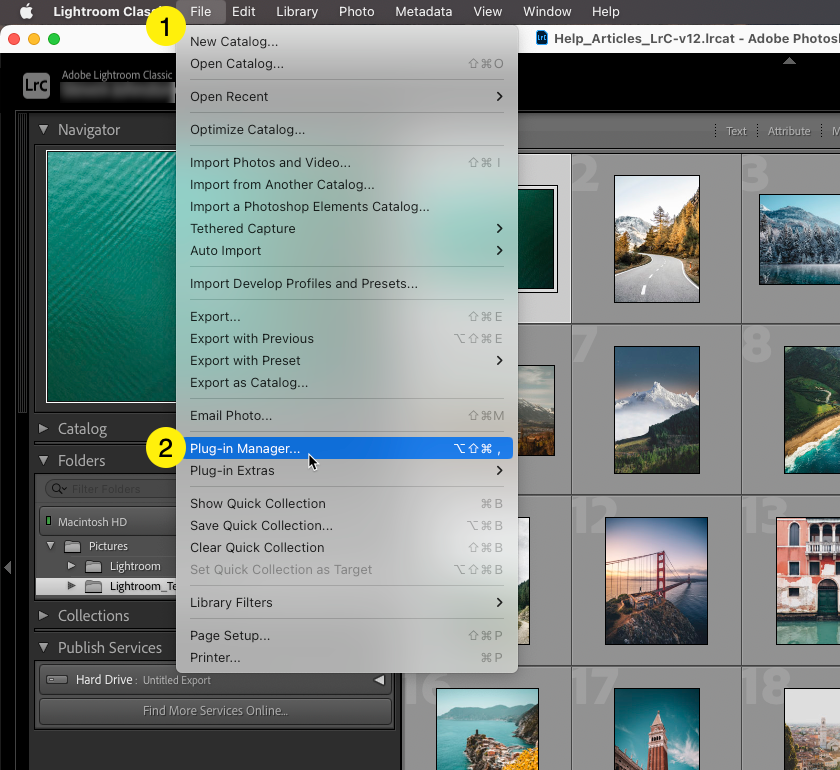Screen dimensions: 840x770
Task: Select the mountain road autumn photo thumbnail
Action: (x=657, y=239)
